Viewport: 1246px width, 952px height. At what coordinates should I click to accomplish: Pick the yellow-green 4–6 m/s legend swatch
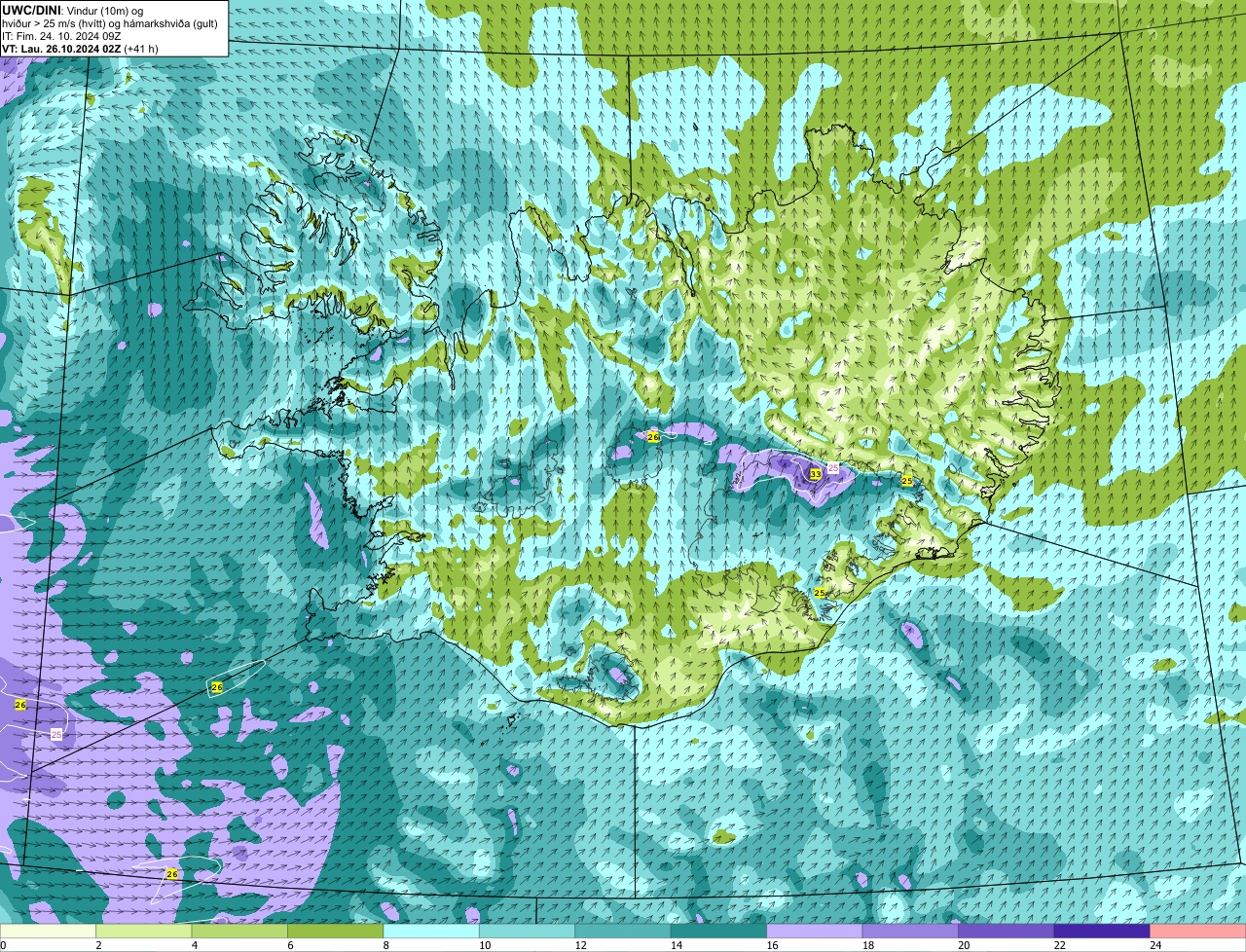pyautogui.click(x=241, y=931)
